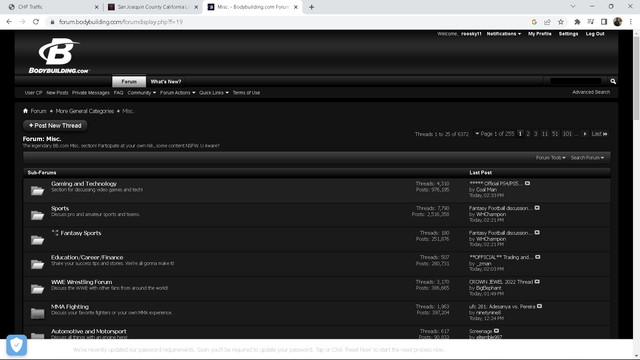
Task: Open Forum Tools dropdown
Action: pos(551,158)
